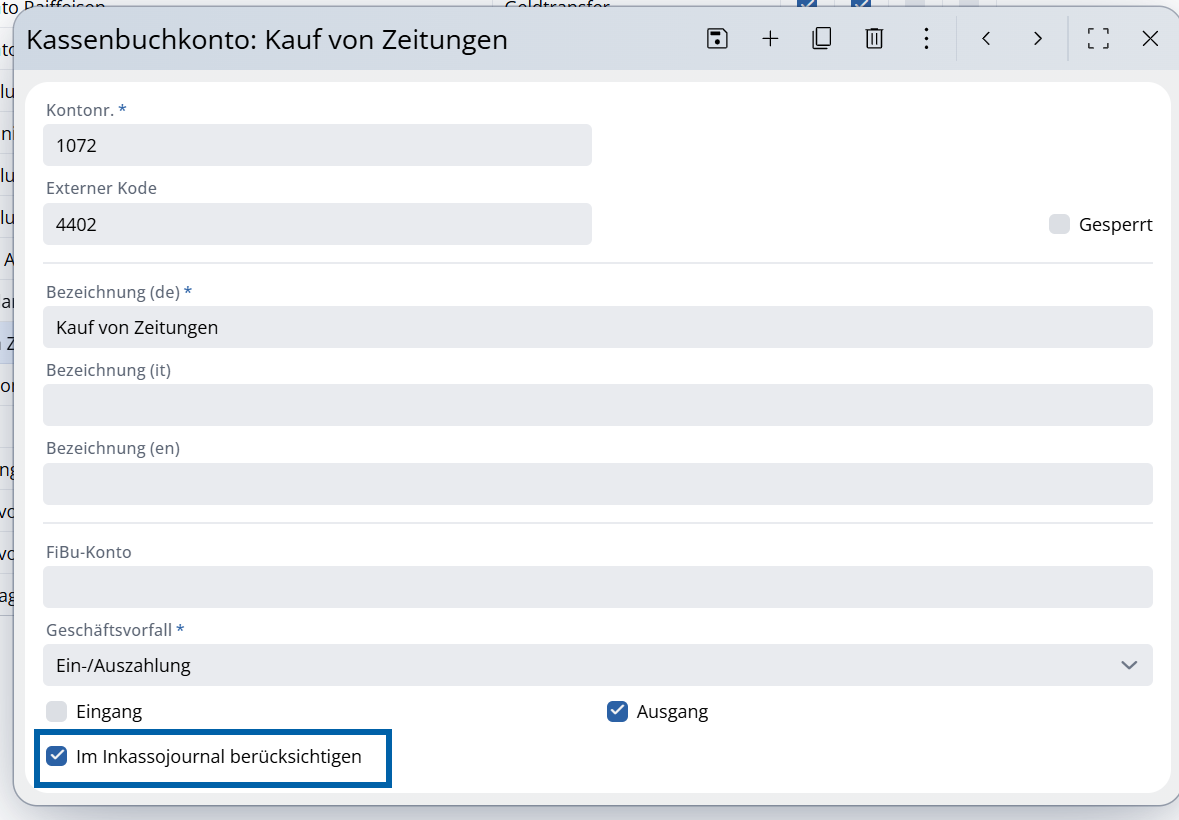Click the Bezeichnung (de) text field
This screenshot has width=1179, height=820.
(x=597, y=327)
